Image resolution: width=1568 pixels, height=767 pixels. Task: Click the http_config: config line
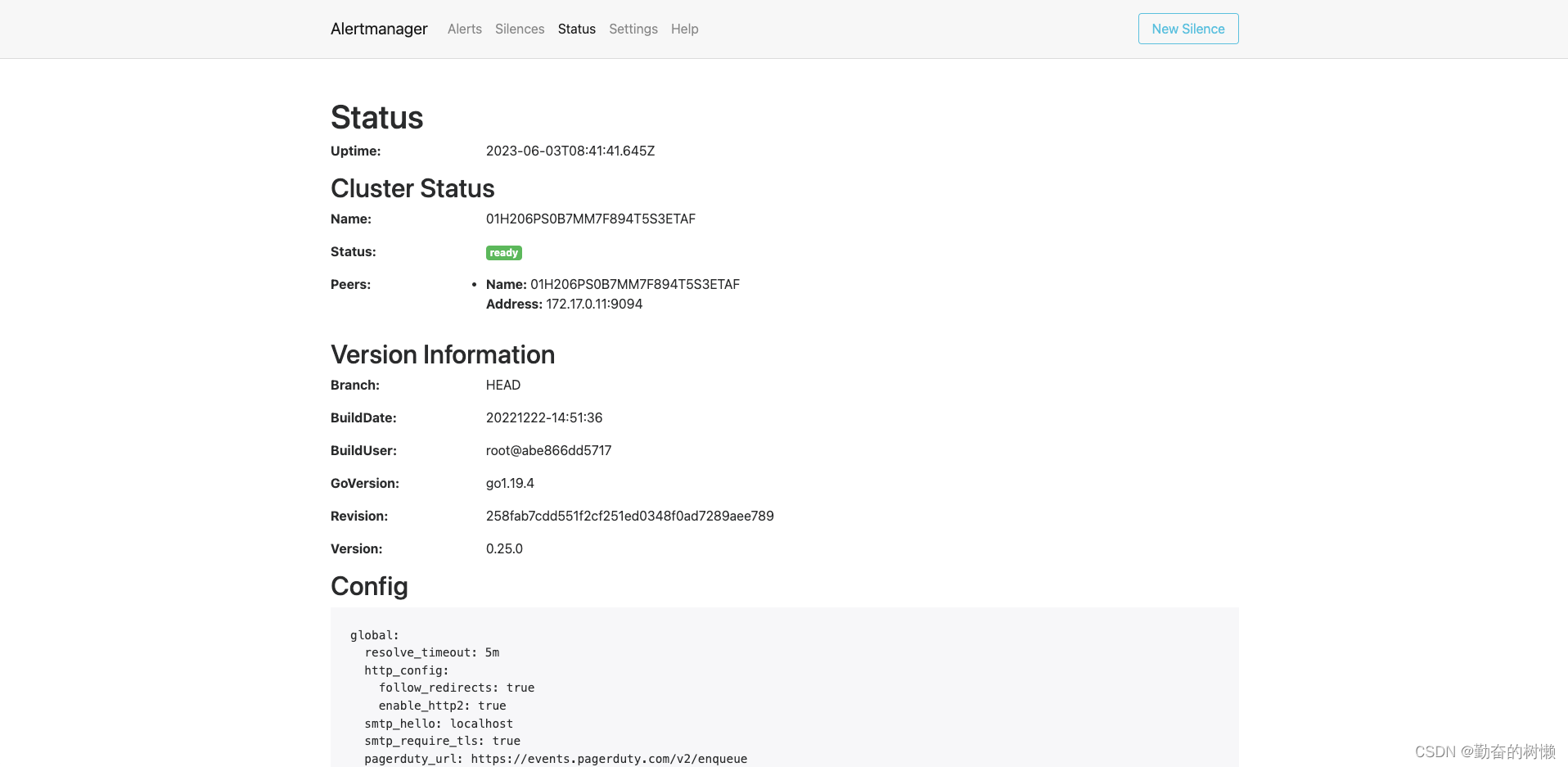point(407,670)
